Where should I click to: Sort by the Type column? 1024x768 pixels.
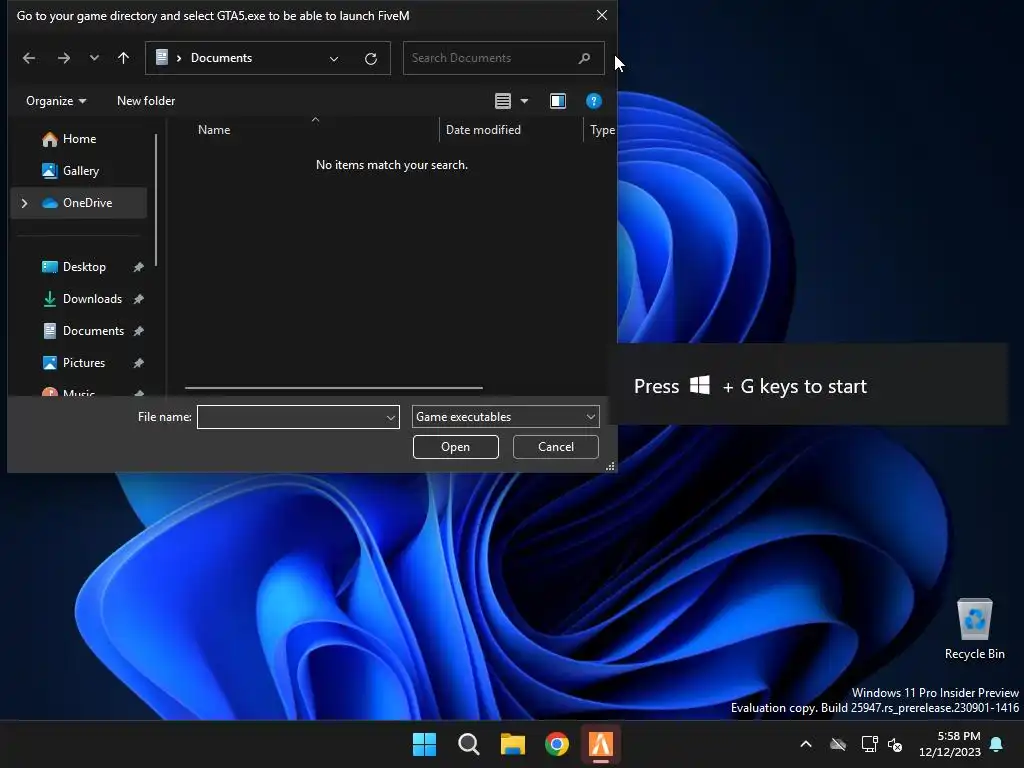click(x=602, y=130)
